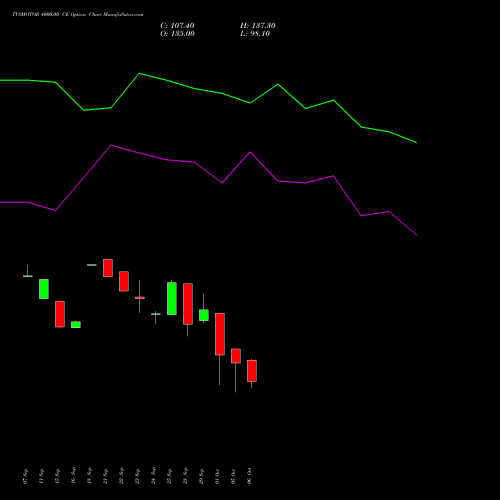Select the close value C: 107.40

click(x=177, y=26)
